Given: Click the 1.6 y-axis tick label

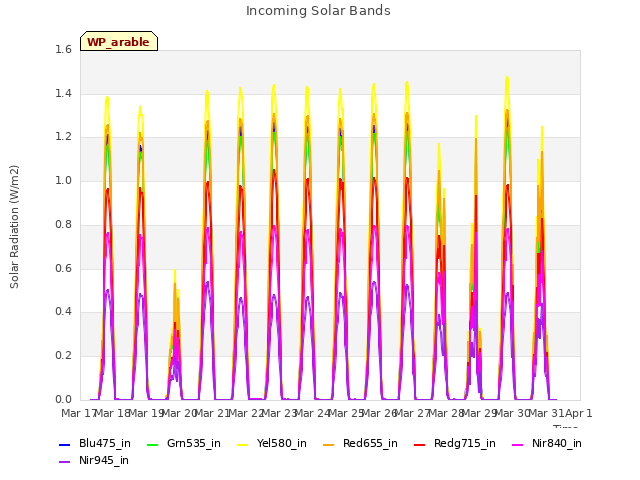Looking at the screenshot, I should tap(63, 49).
